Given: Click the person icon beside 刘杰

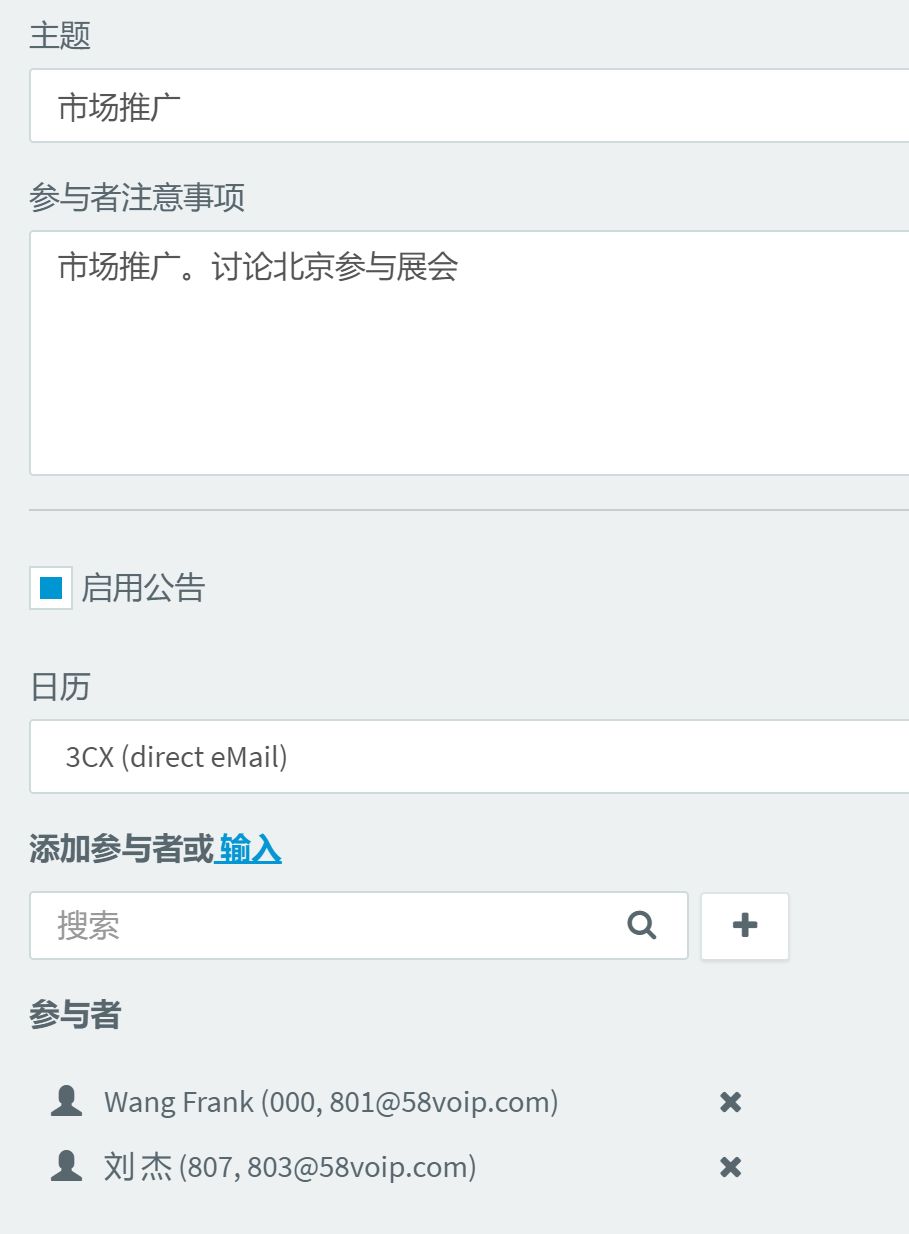Looking at the screenshot, I should 66,1166.
